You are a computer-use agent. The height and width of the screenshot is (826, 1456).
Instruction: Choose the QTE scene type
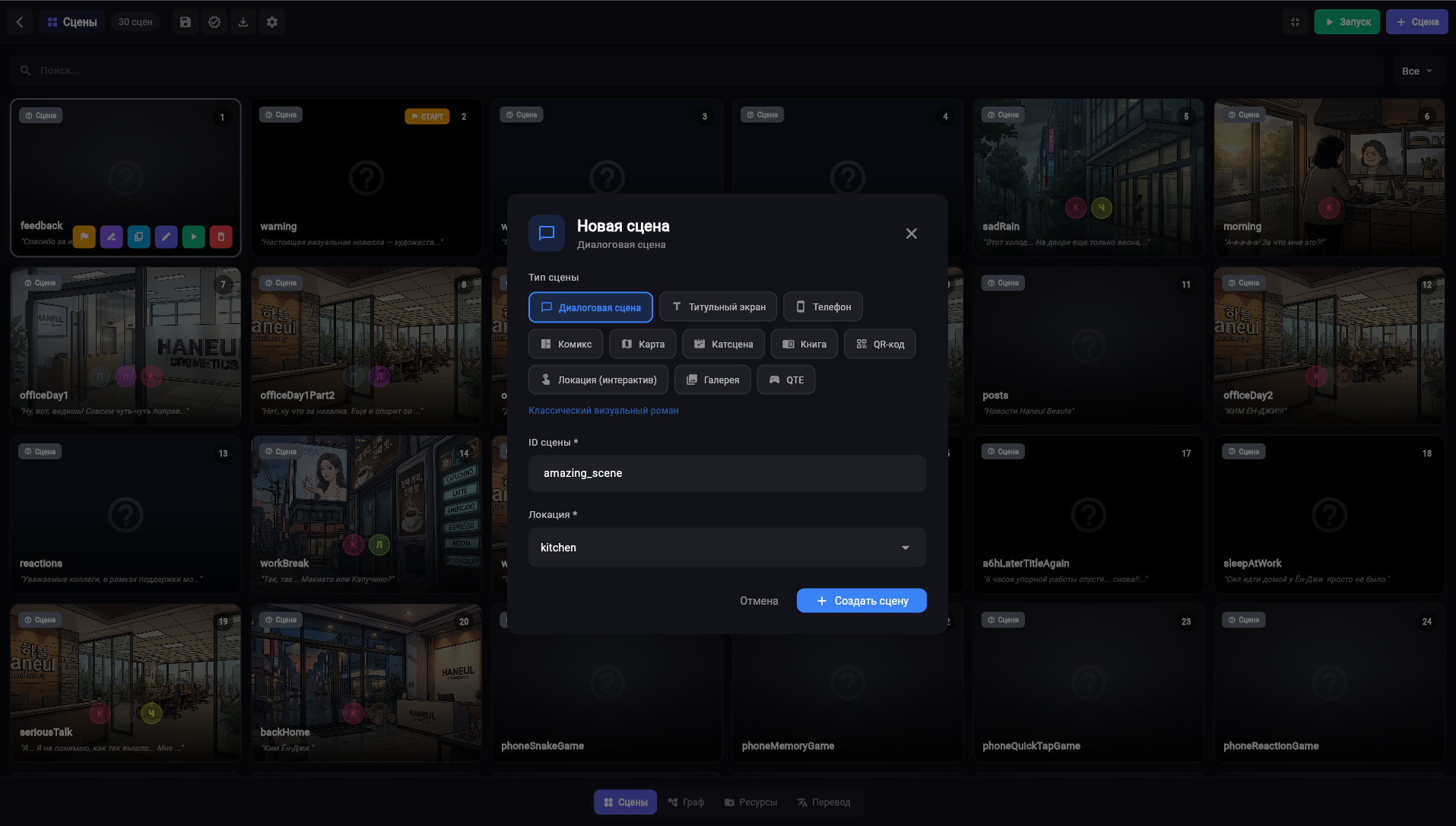point(786,380)
